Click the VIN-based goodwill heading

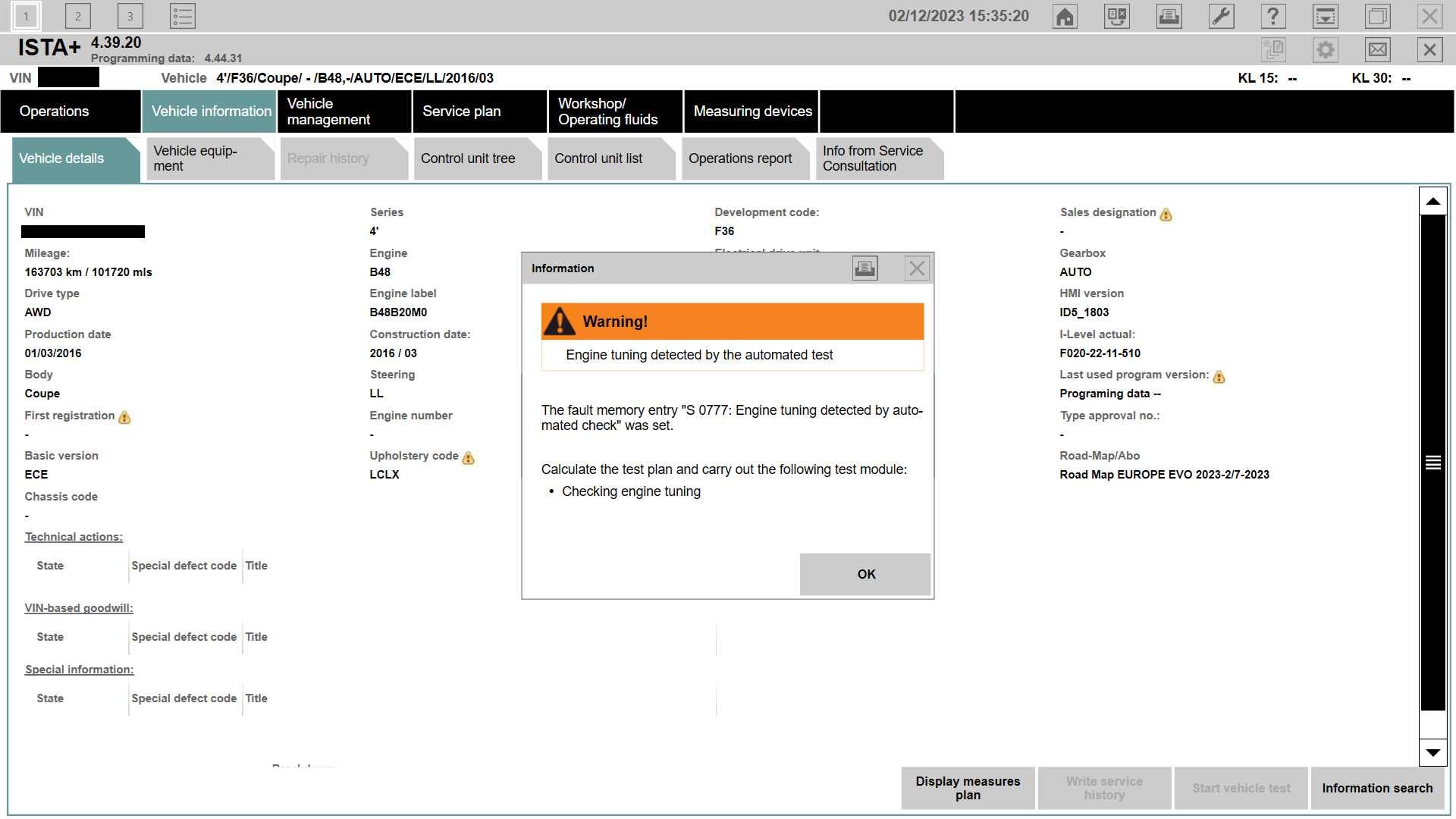pyautogui.click(x=78, y=608)
